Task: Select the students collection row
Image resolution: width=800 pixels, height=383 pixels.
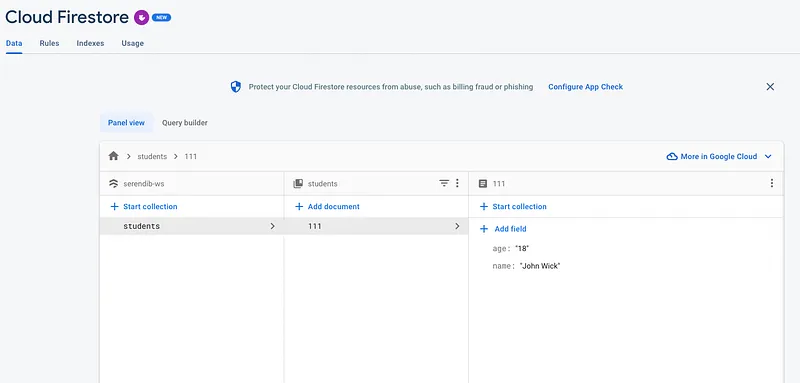Action: (x=191, y=226)
